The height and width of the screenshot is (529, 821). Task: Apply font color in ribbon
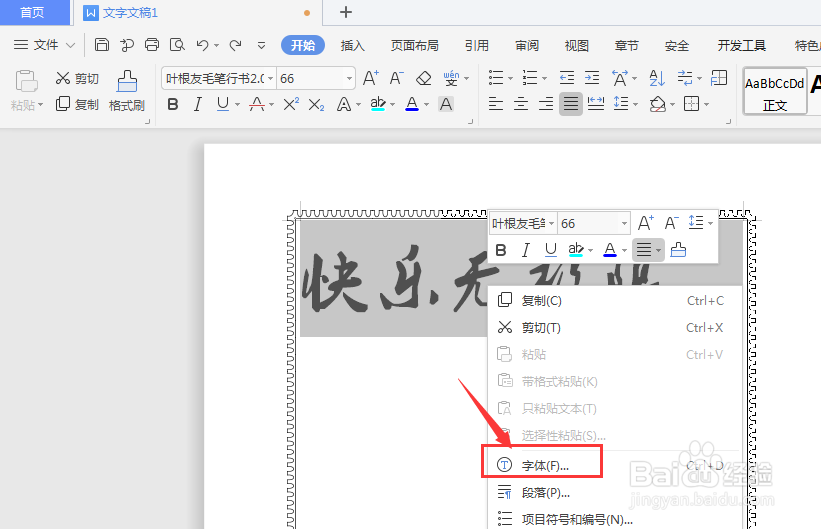click(412, 104)
